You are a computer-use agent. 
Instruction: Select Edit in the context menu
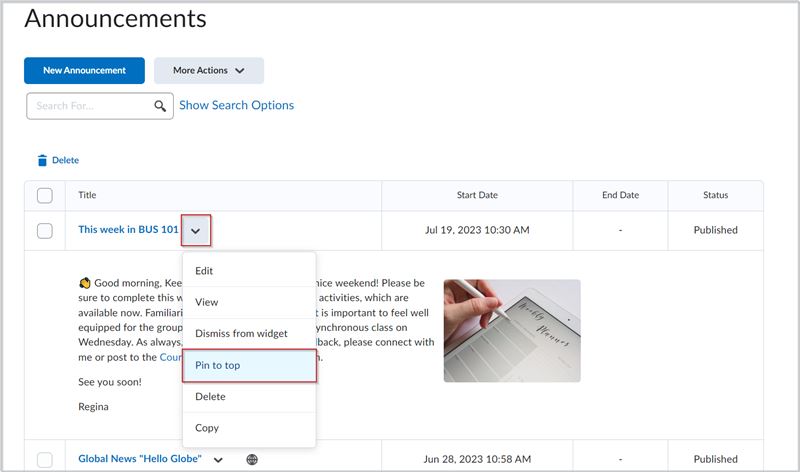click(x=249, y=271)
